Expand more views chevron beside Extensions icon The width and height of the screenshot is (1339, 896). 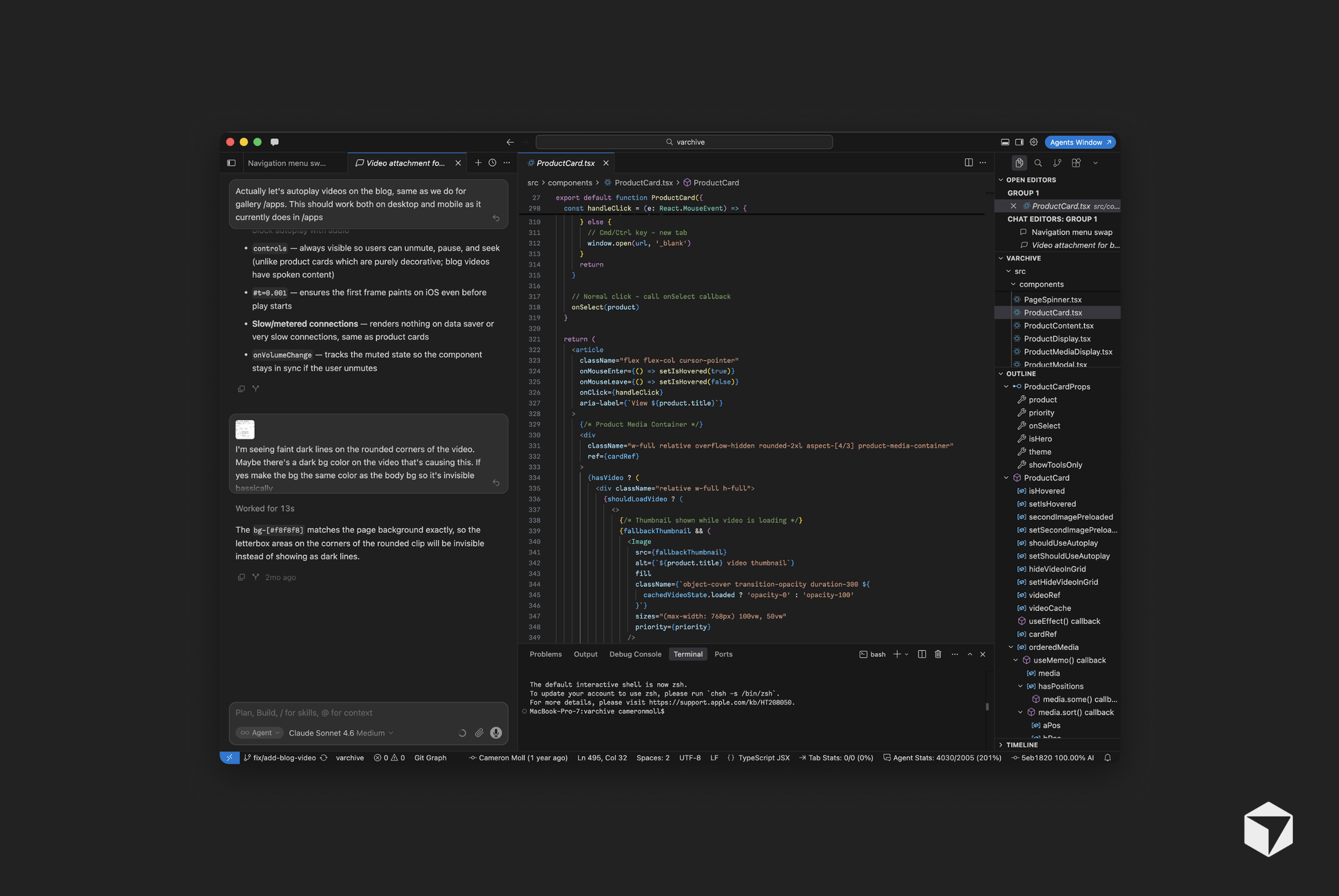click(x=1095, y=163)
